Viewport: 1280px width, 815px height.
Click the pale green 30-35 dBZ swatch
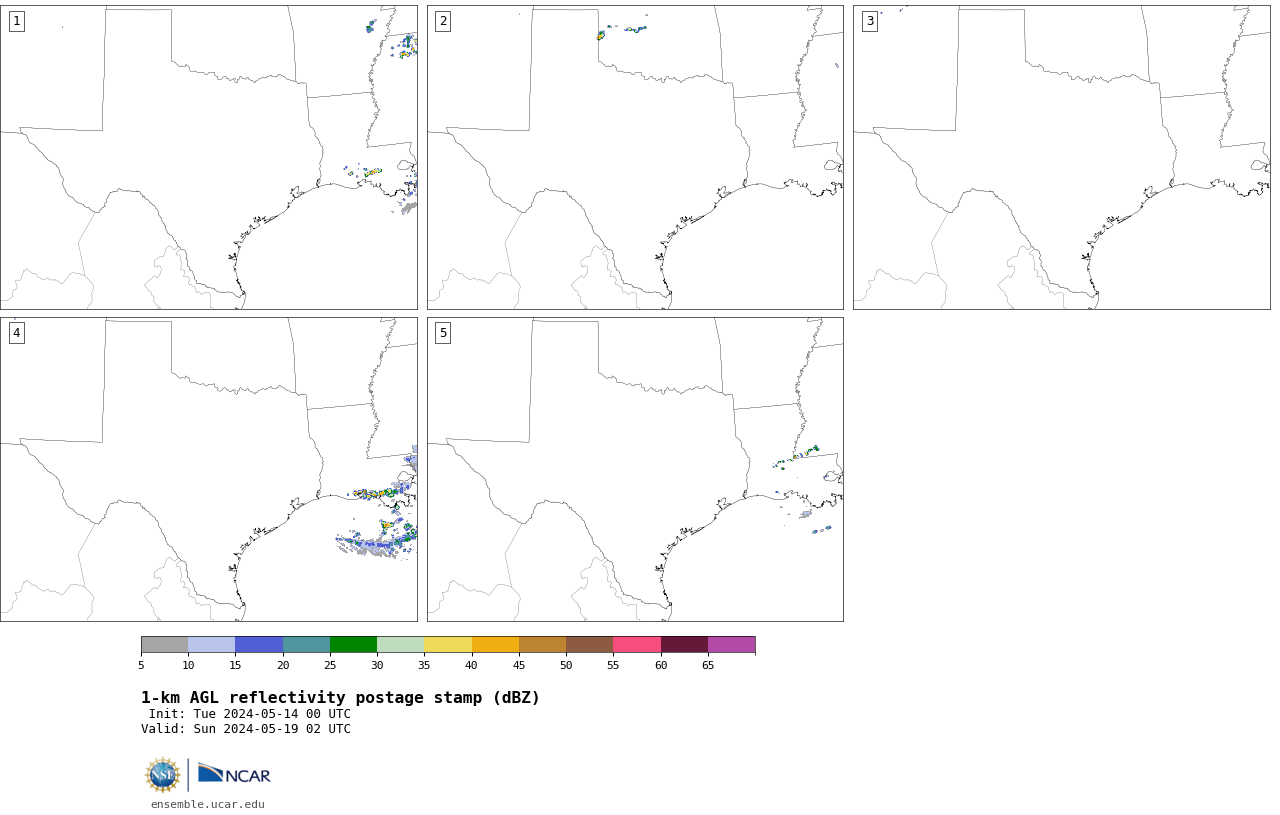point(401,644)
